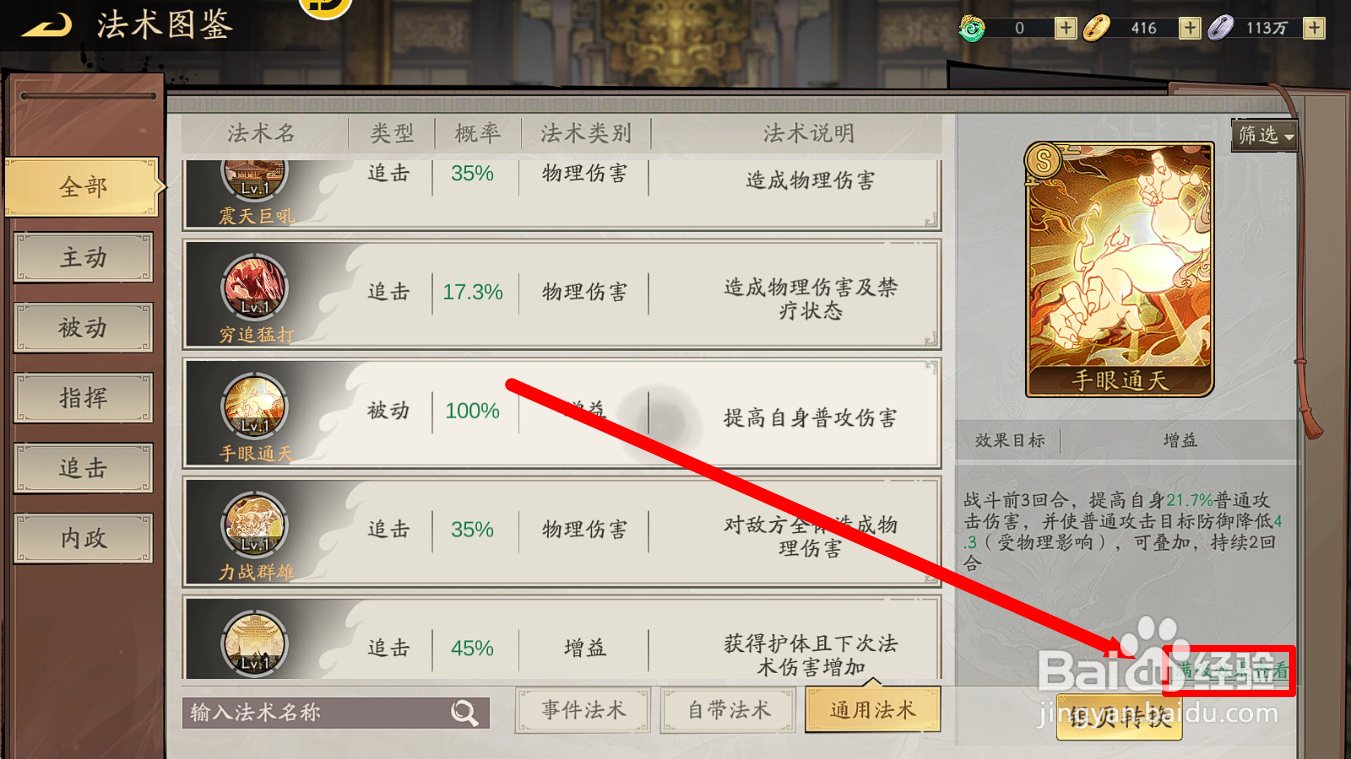Switch to the 指挥 category tab
This screenshot has height=759, width=1351.
click(83, 398)
